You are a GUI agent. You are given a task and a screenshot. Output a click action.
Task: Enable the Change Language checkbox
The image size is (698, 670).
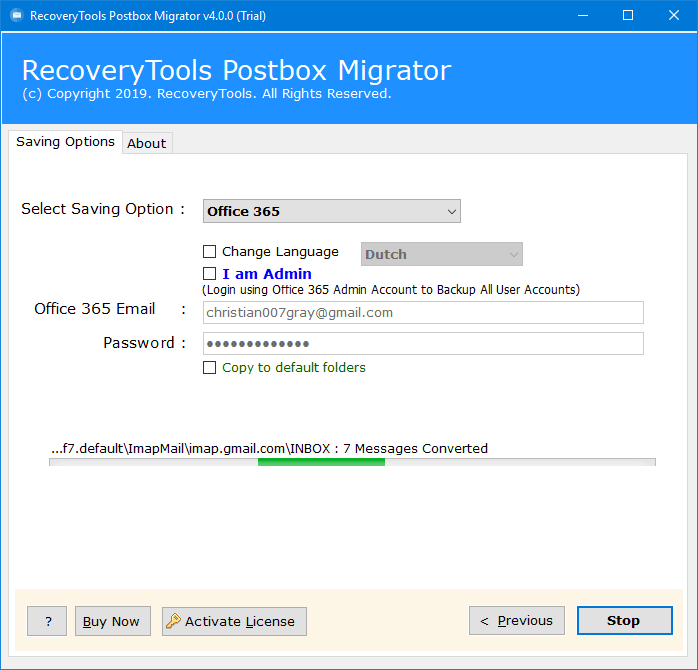tap(209, 252)
